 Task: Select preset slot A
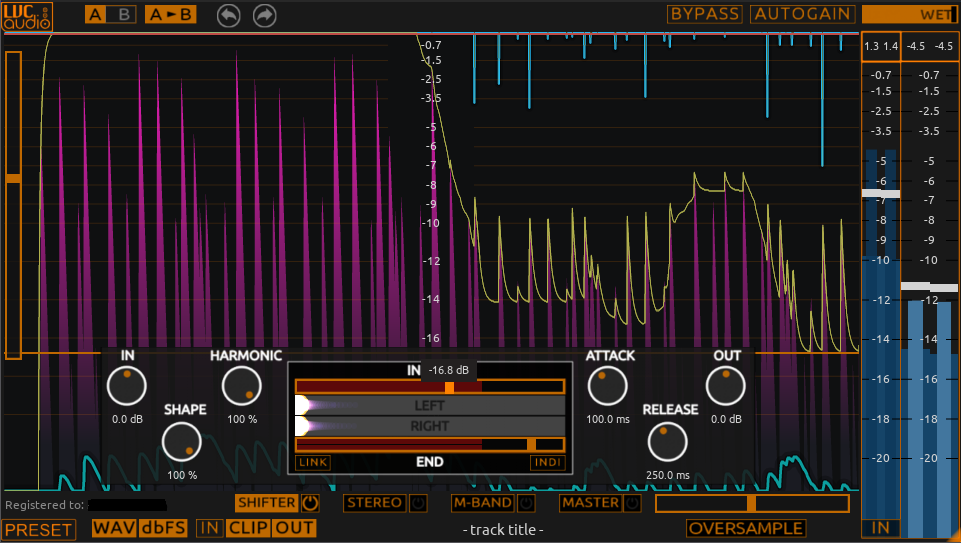click(x=95, y=15)
